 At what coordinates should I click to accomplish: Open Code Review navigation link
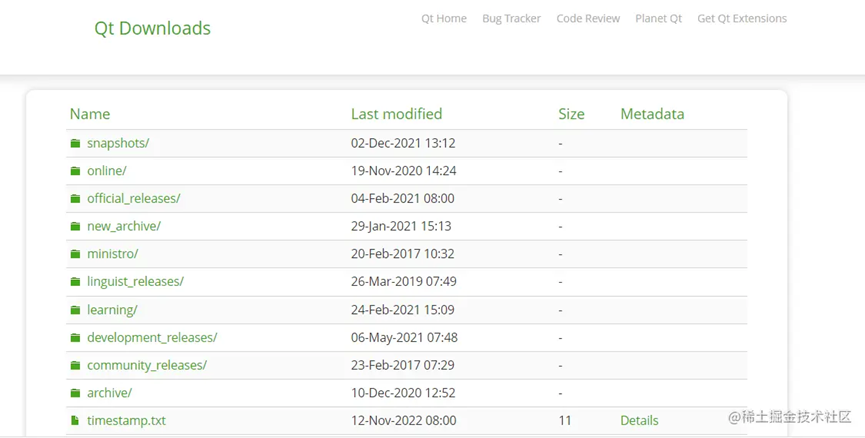pyautogui.click(x=588, y=18)
